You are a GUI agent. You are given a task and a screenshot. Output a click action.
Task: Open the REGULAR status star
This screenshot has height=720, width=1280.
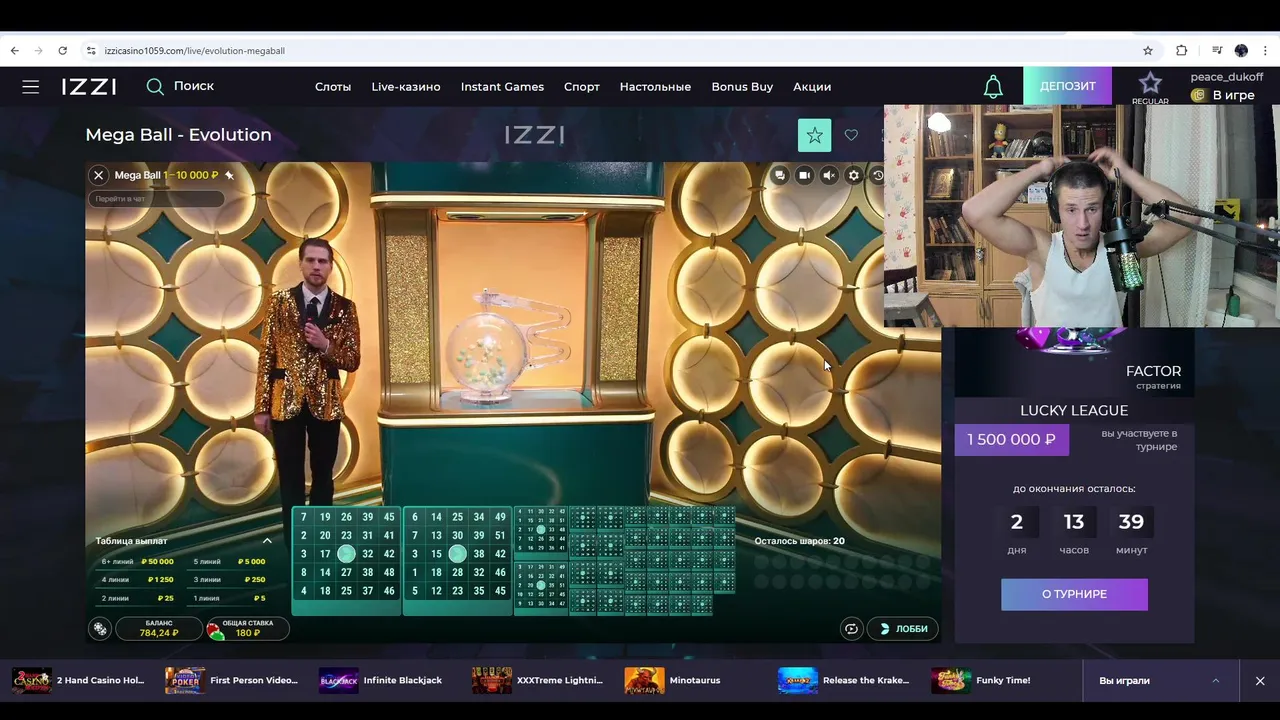point(1150,87)
